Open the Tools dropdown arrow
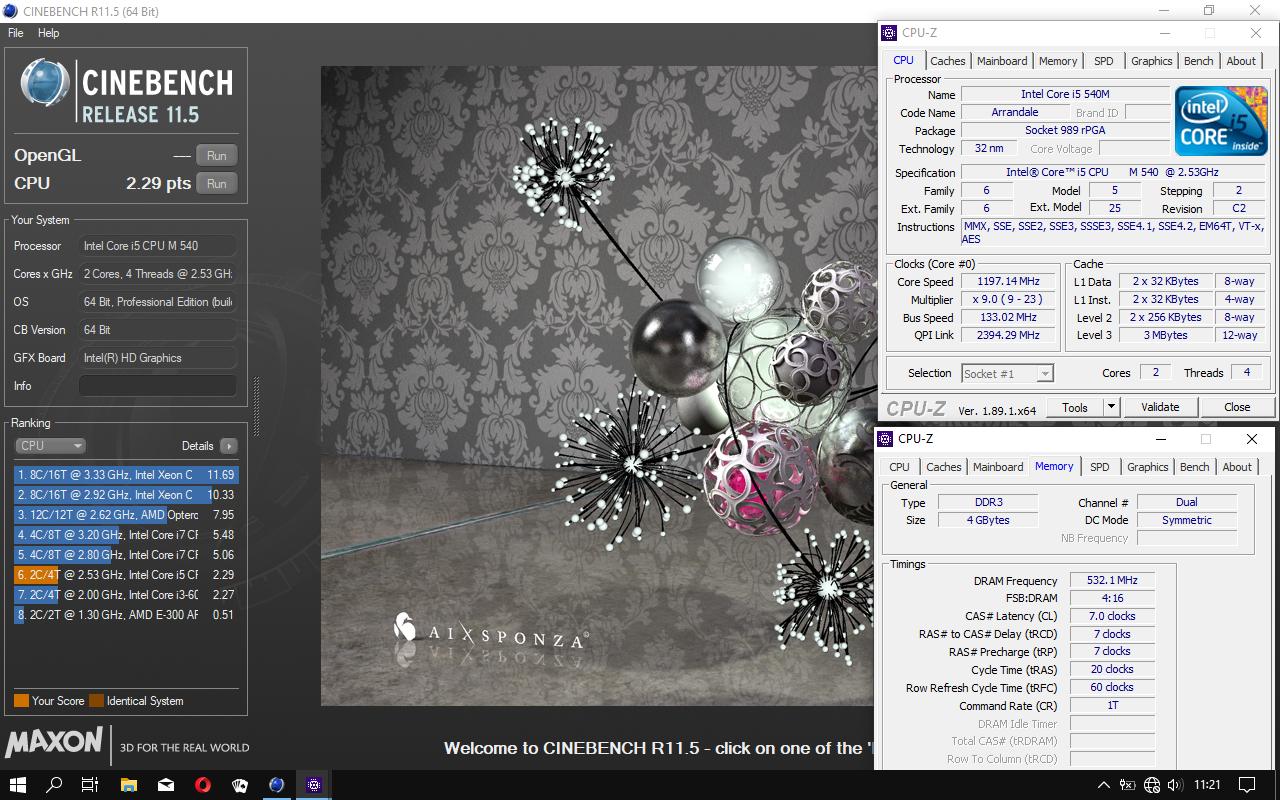 [x=1111, y=407]
